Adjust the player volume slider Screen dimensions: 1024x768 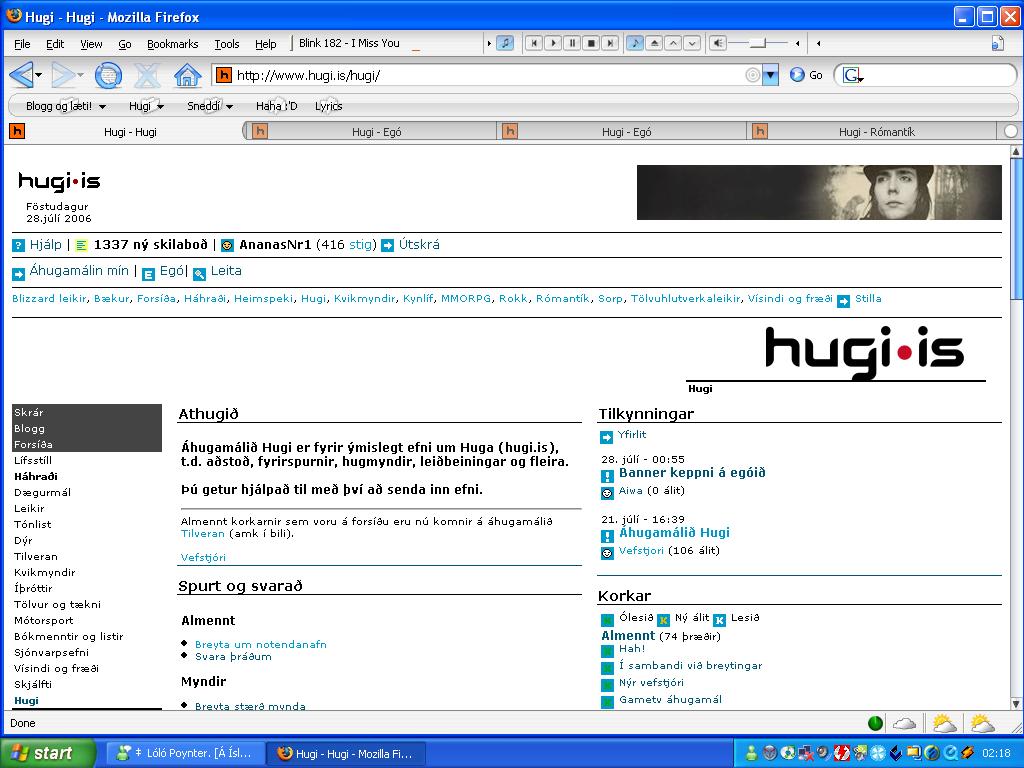[x=758, y=43]
